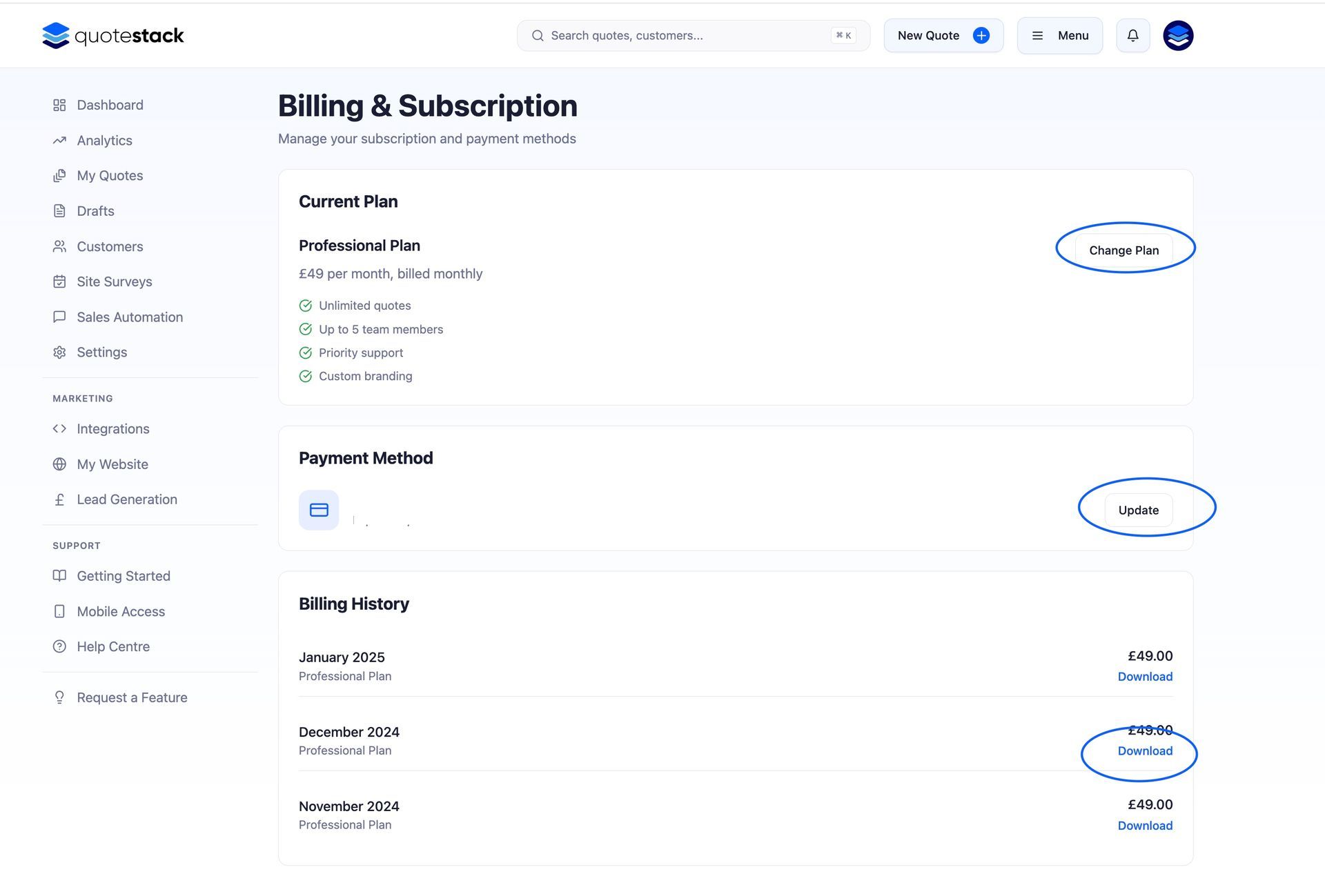
Task: Click the quotestack logo
Action: (113, 35)
